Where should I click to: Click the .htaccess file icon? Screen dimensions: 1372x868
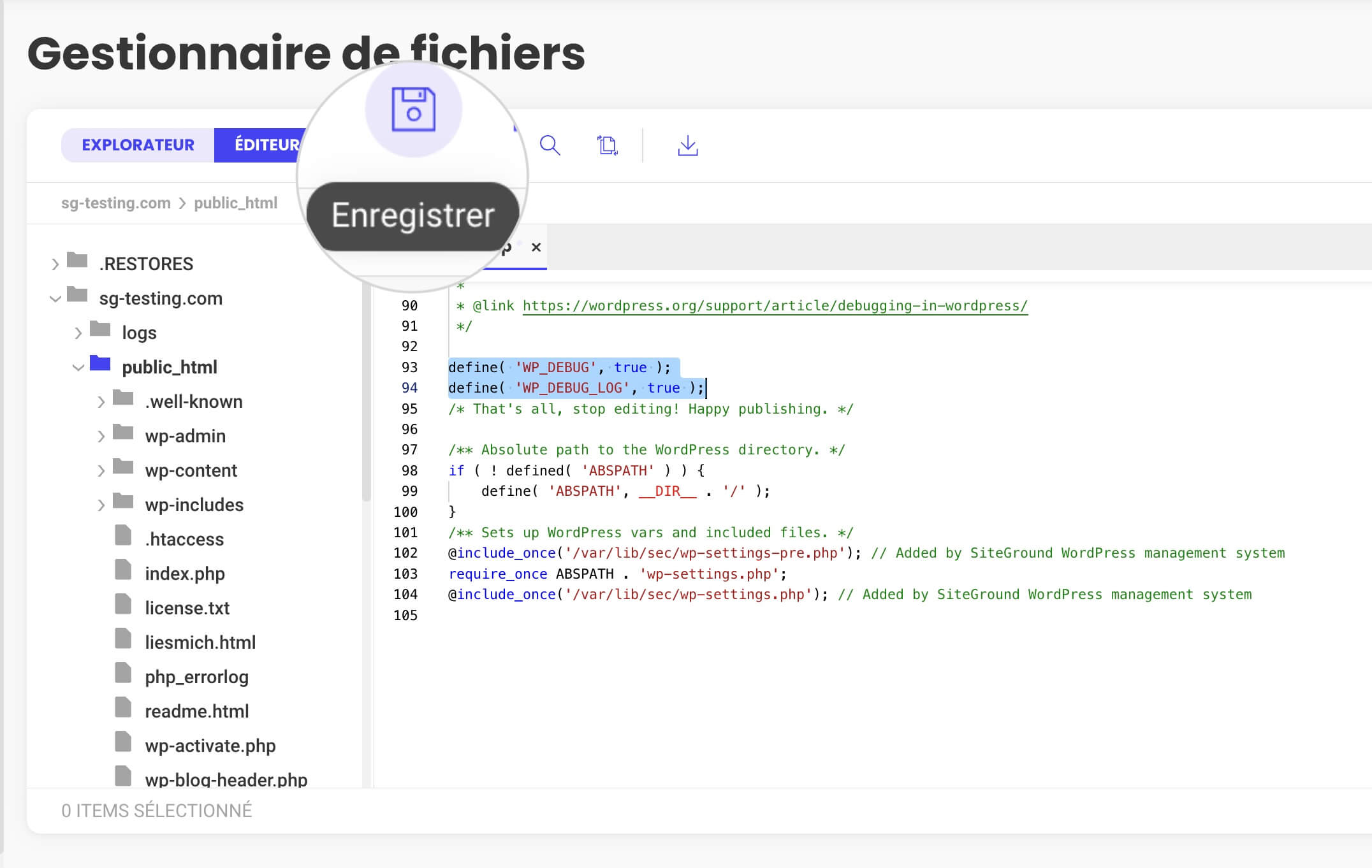[123, 535]
